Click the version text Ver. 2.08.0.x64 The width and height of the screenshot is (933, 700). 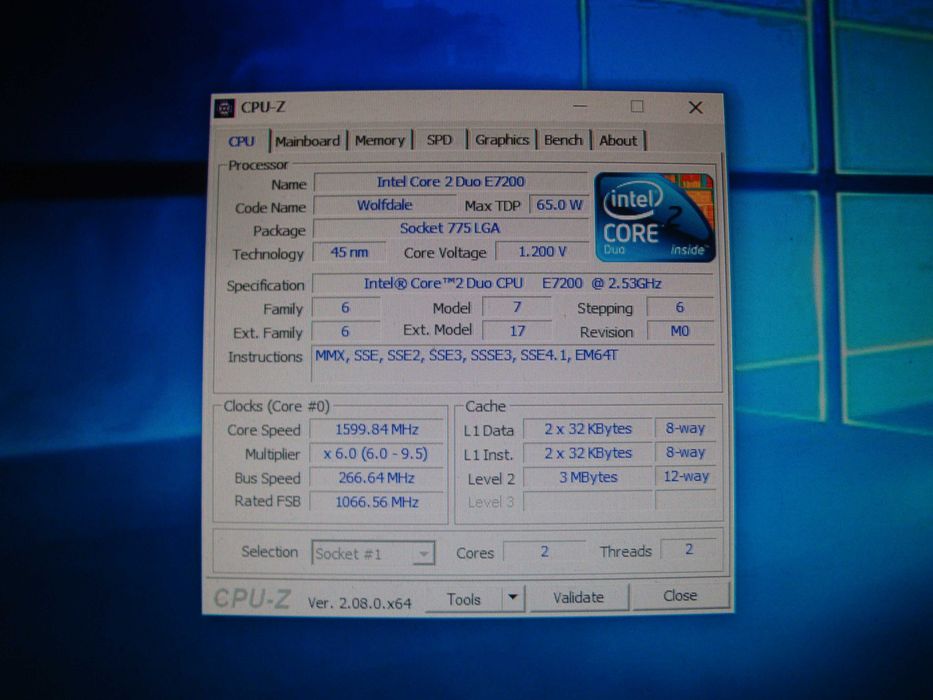pos(359,603)
